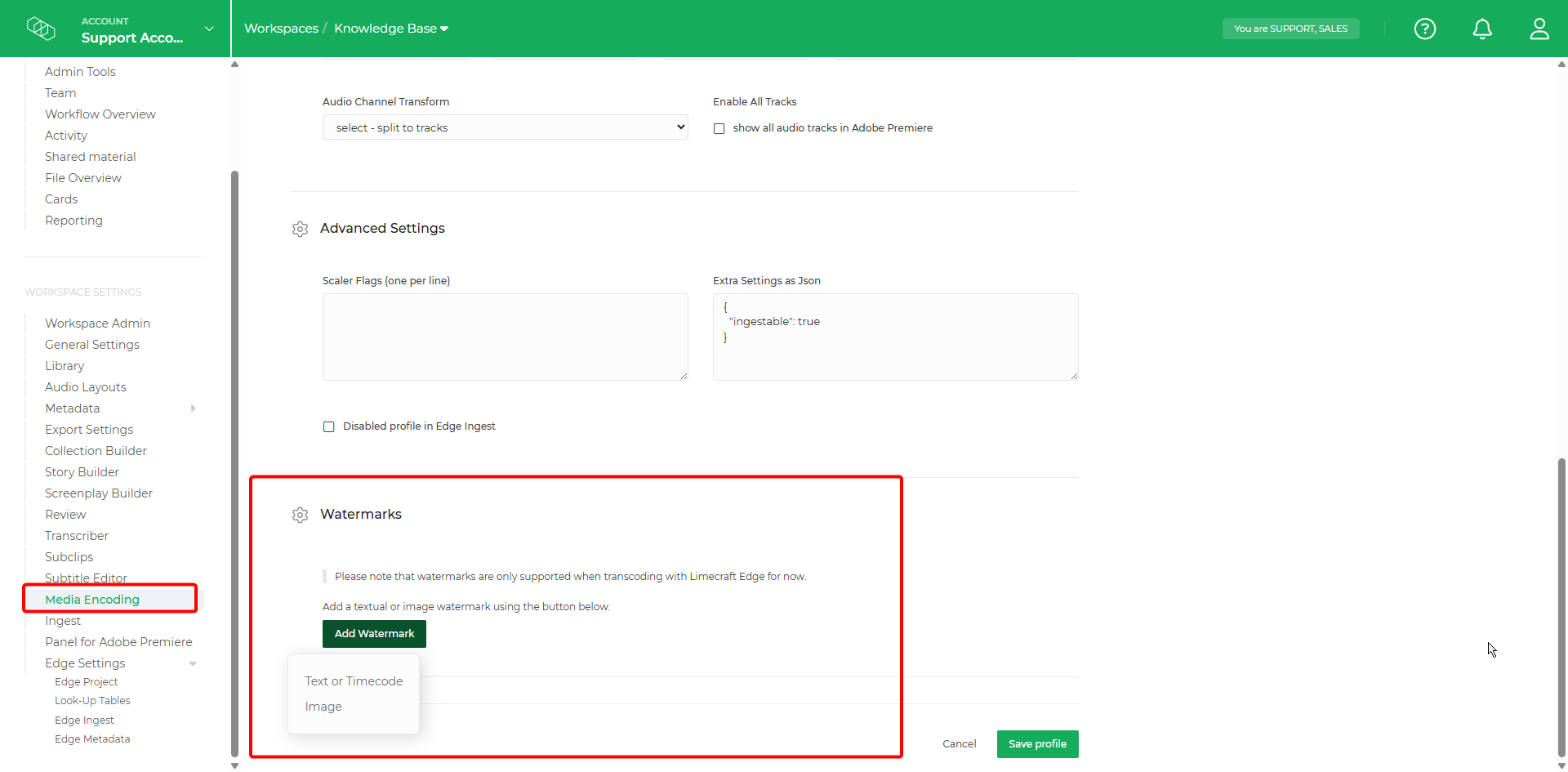This screenshot has width=1568, height=772.
Task: Select Text or Timecode watermark option
Action: click(x=353, y=681)
